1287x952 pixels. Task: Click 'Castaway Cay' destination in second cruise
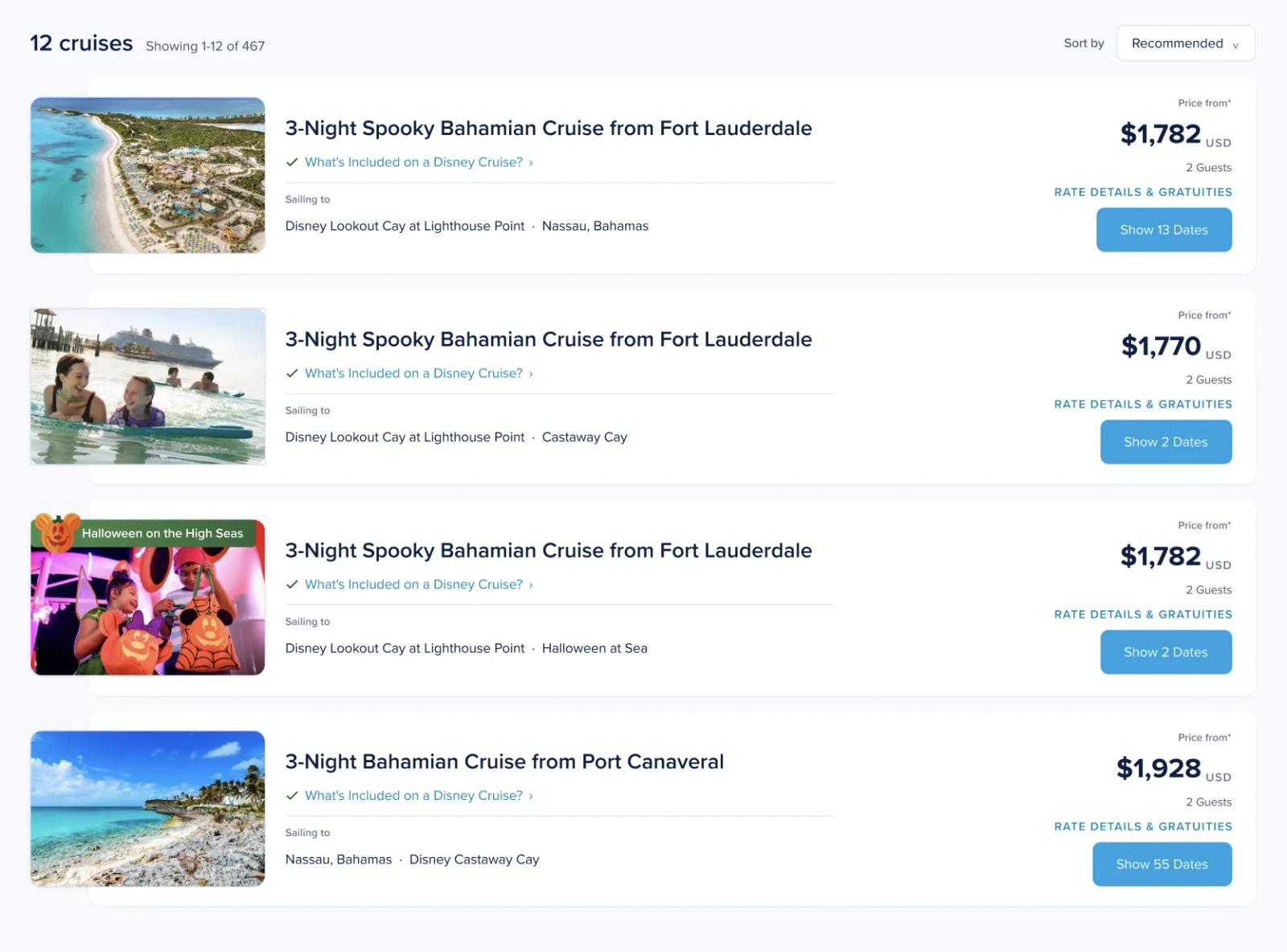(x=585, y=437)
